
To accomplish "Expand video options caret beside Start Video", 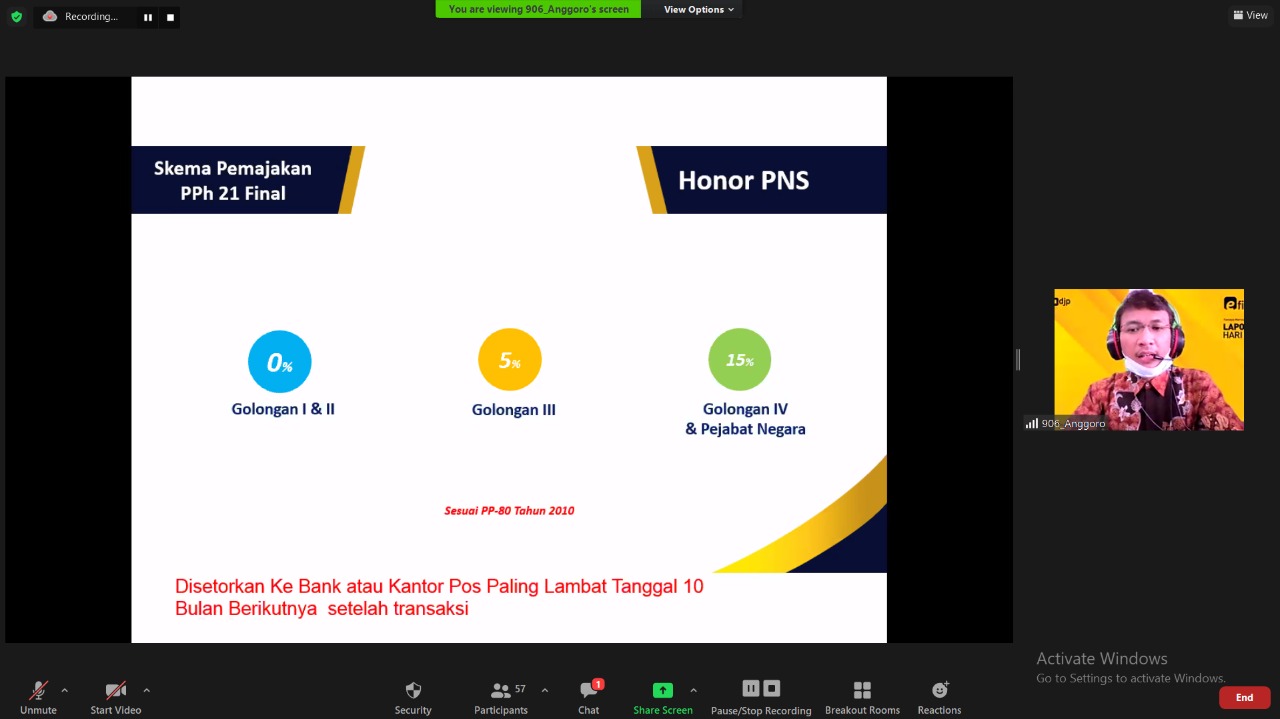I will pos(146,690).
